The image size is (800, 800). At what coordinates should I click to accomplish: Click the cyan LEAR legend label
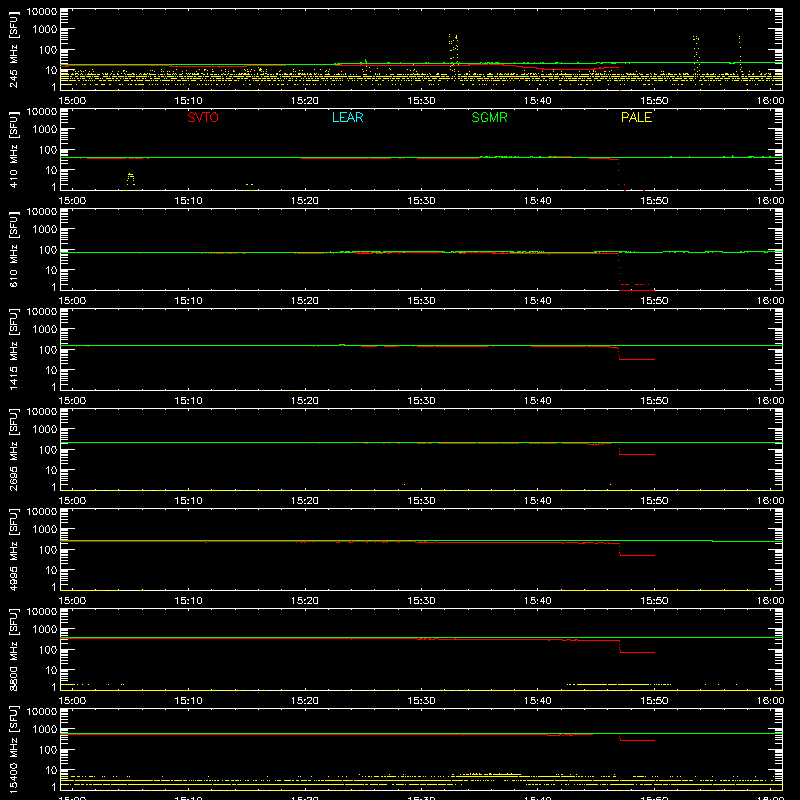tap(347, 117)
